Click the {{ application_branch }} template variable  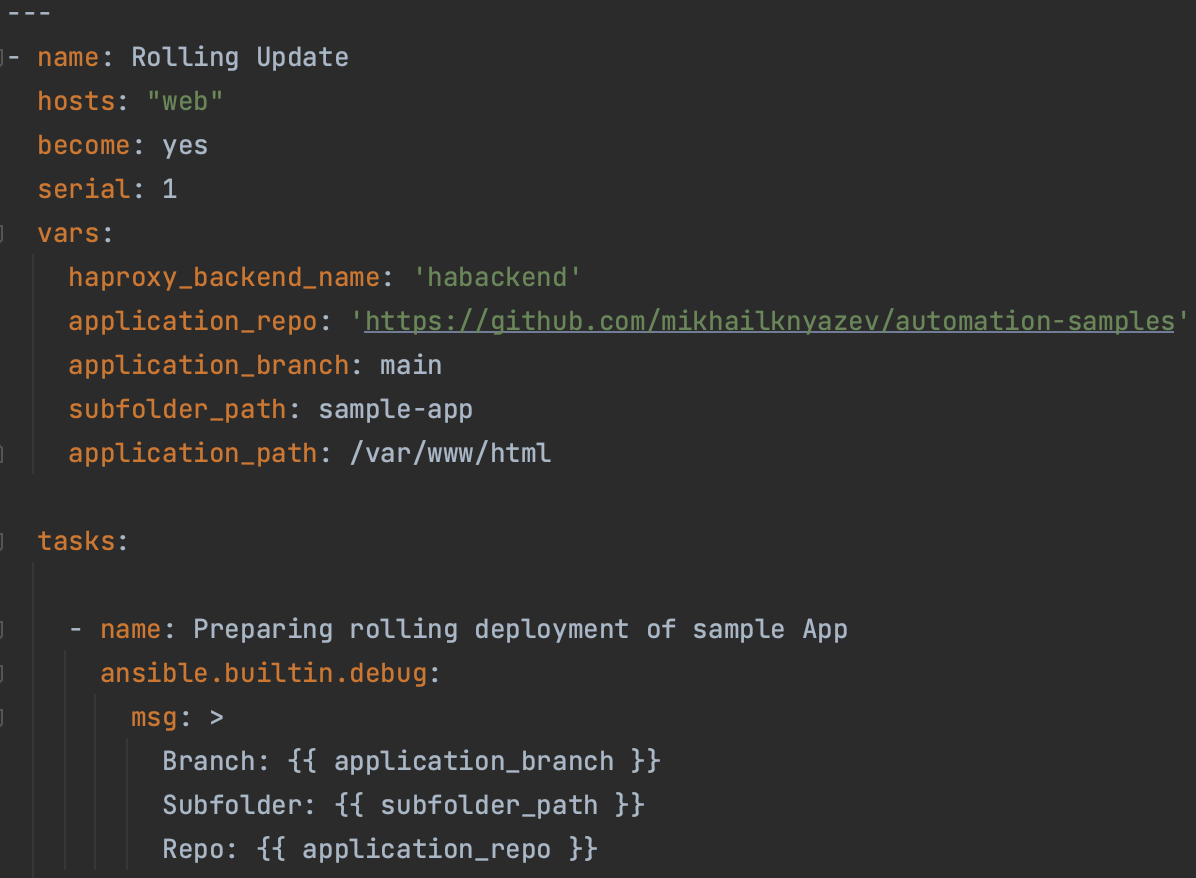click(x=474, y=761)
